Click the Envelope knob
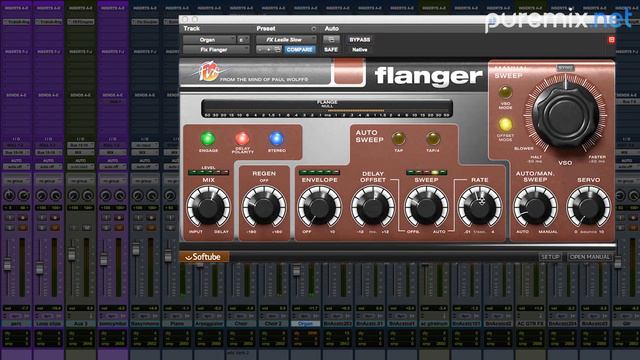 [x=319, y=207]
